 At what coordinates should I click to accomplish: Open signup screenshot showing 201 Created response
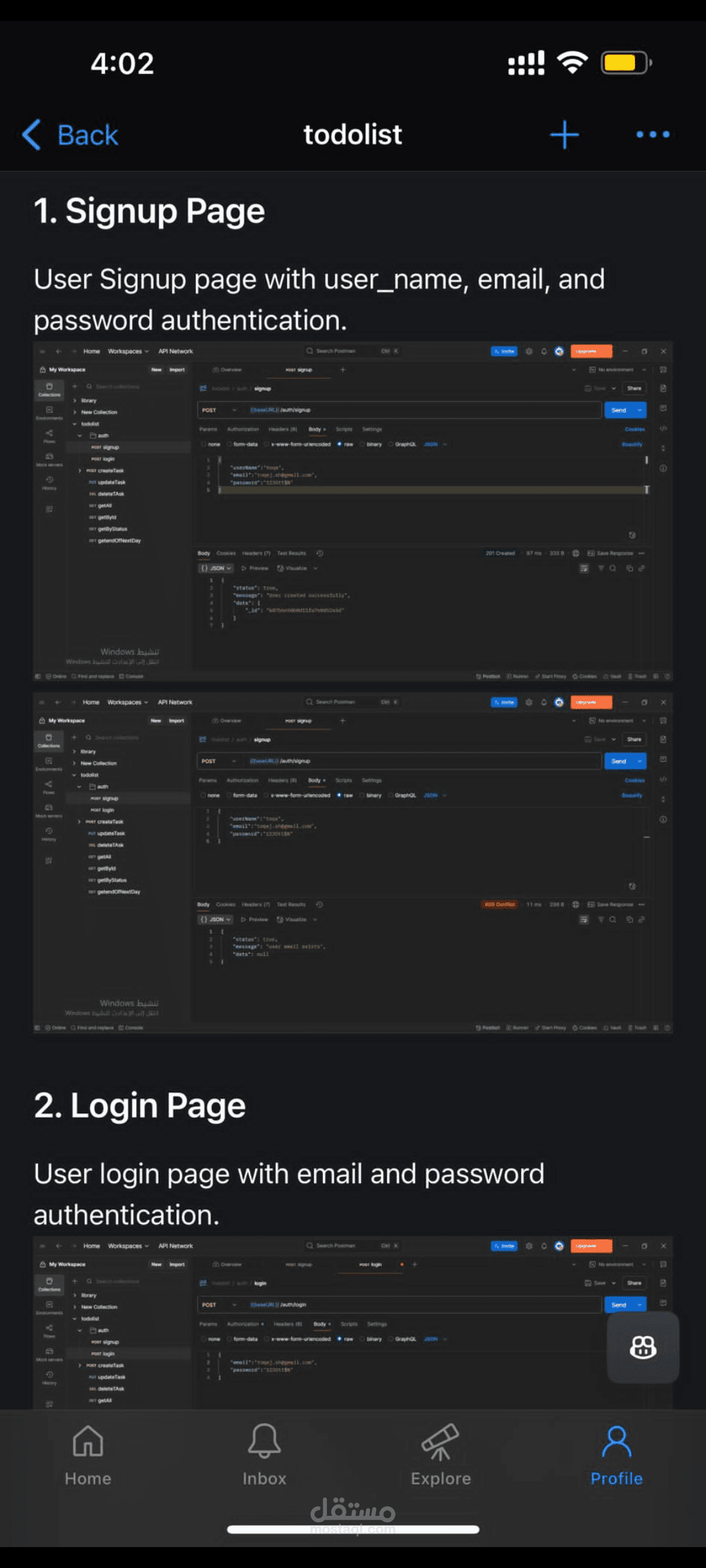coord(353,512)
